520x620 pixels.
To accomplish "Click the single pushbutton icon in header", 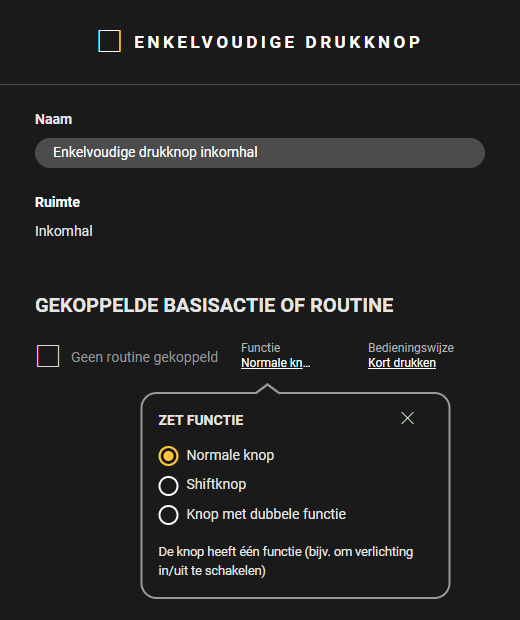I will click(x=110, y=41).
